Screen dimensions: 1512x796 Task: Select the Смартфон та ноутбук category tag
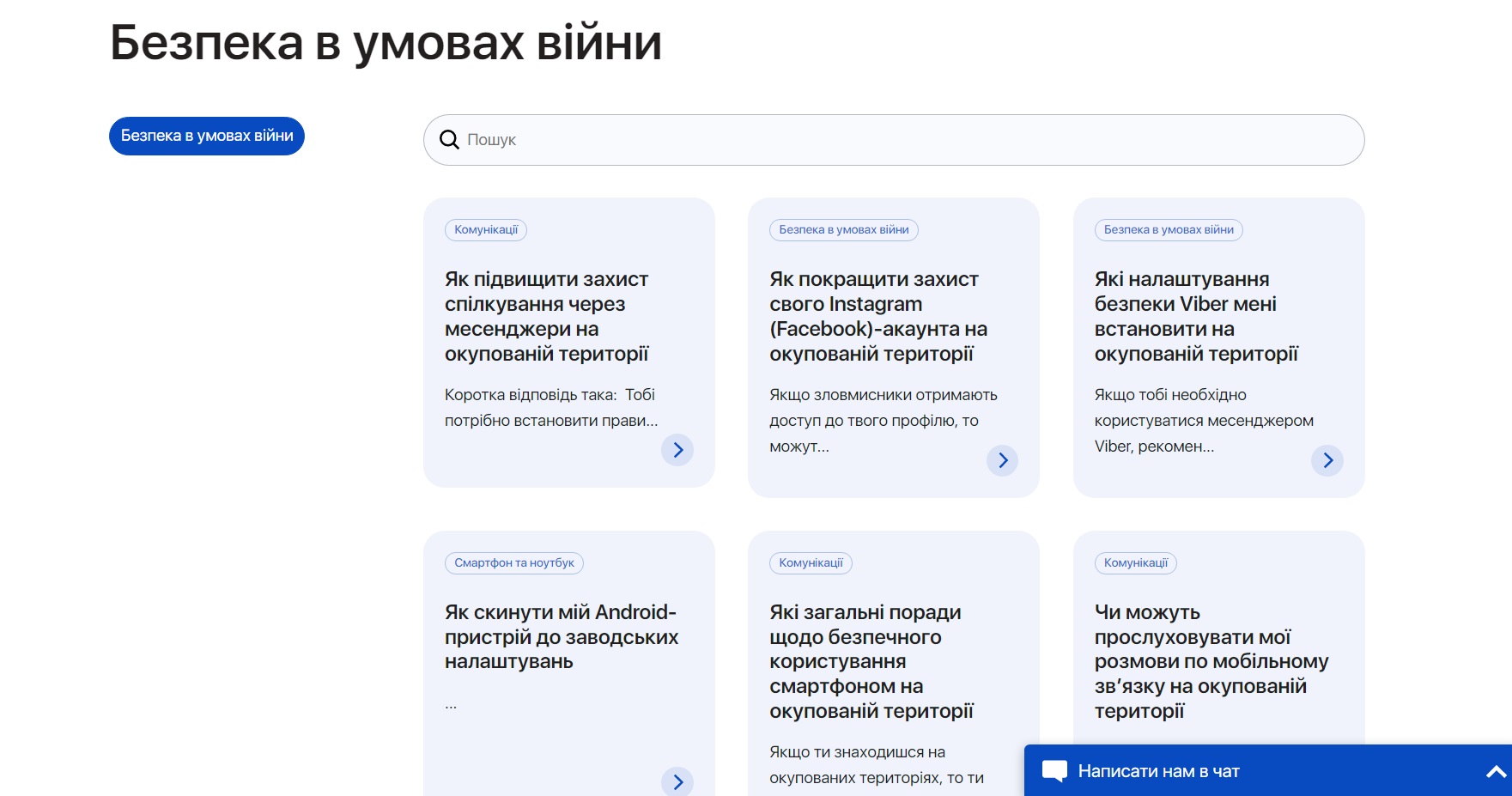click(x=513, y=562)
